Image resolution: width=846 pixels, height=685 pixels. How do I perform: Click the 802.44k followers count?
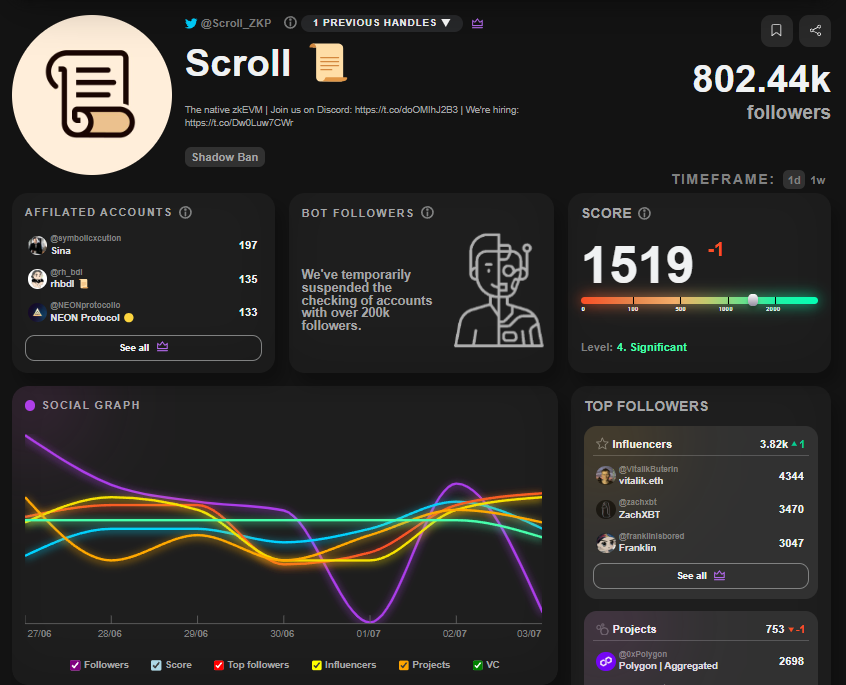[761, 79]
